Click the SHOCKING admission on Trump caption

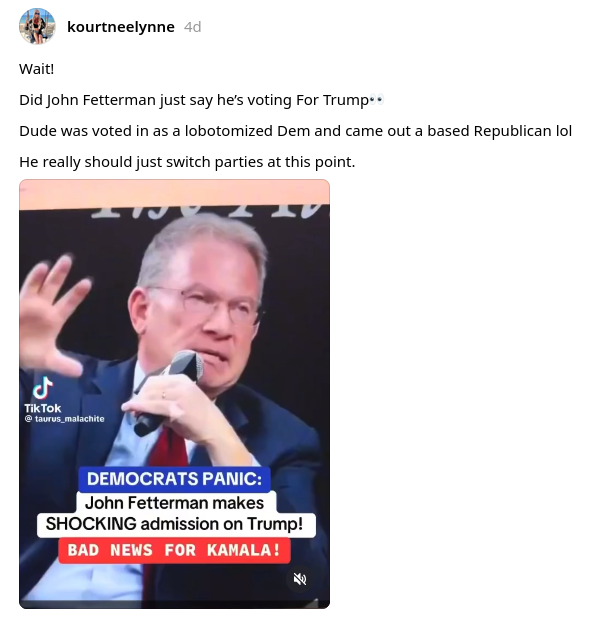click(174, 524)
